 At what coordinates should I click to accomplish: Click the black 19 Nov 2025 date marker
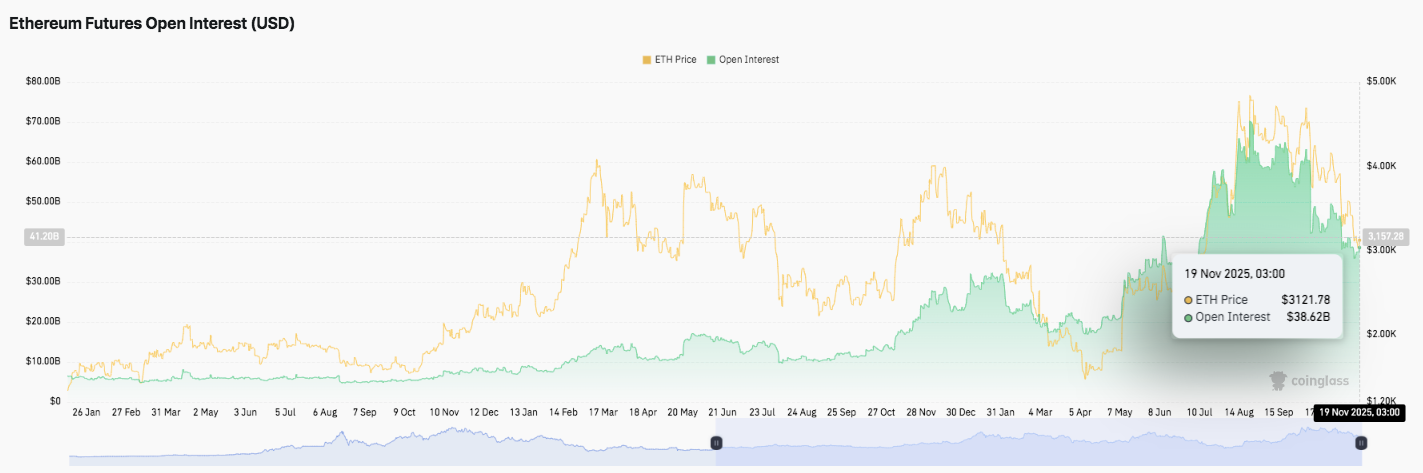tap(1360, 412)
